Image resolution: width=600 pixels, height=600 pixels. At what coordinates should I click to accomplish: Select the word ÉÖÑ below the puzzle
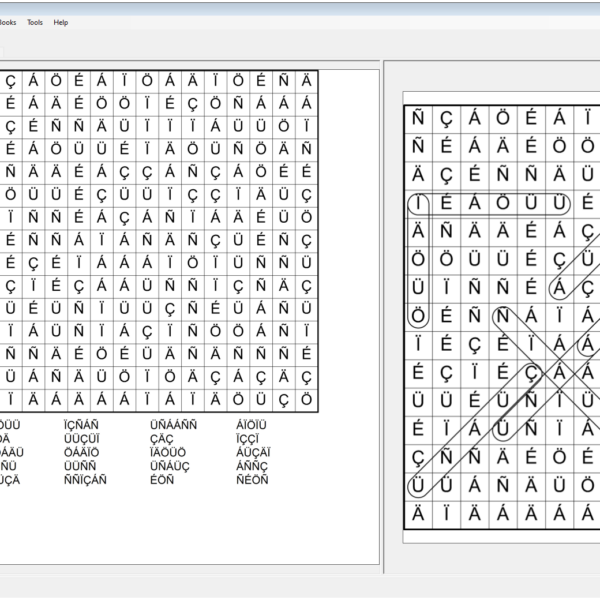point(161,480)
